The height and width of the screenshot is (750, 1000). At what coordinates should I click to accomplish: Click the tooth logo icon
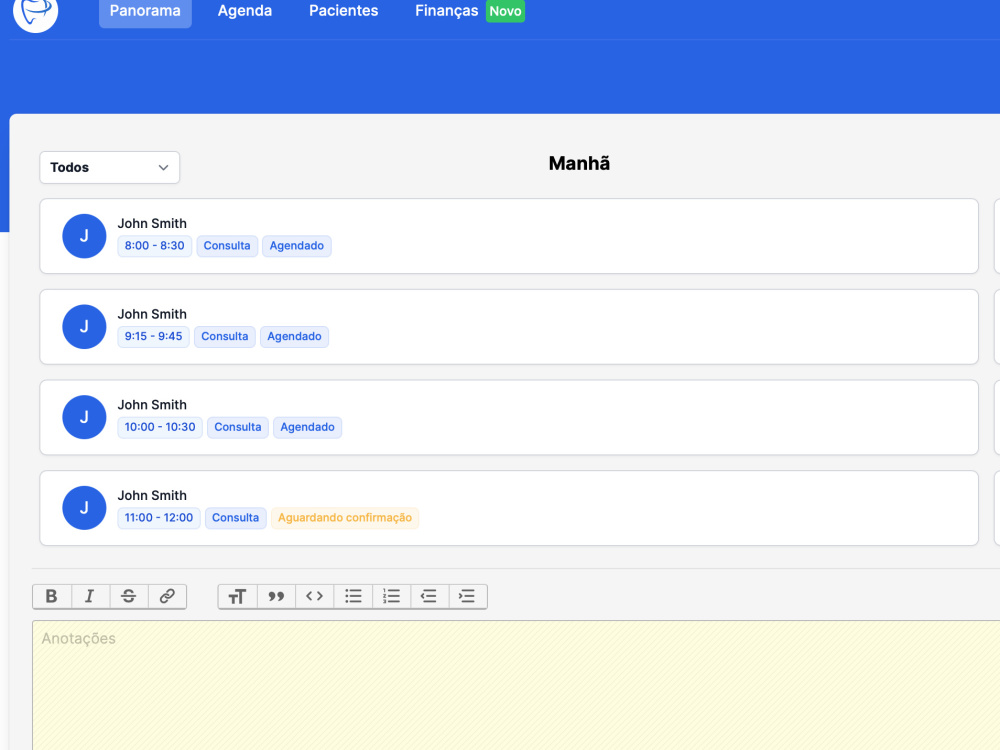click(36, 11)
